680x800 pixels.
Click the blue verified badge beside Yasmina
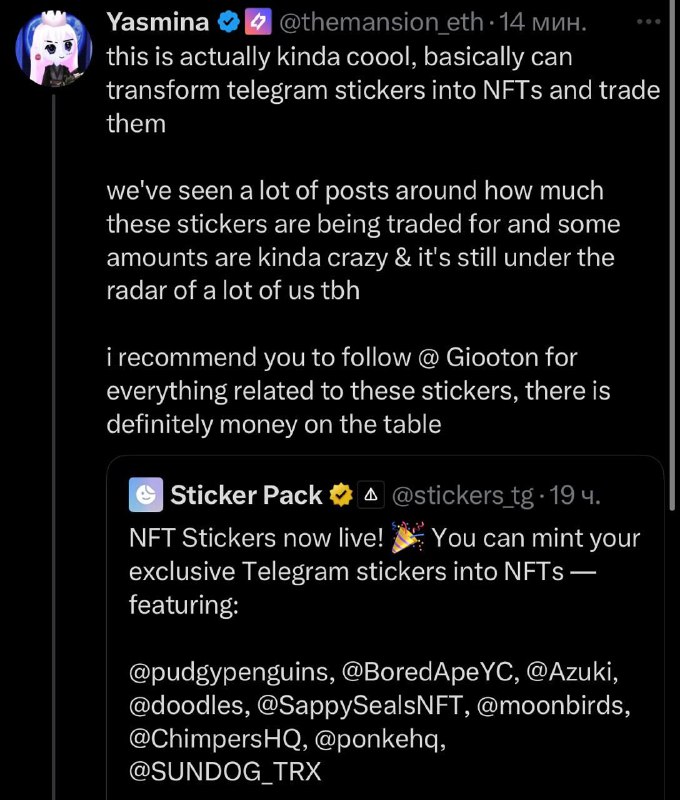click(x=227, y=21)
